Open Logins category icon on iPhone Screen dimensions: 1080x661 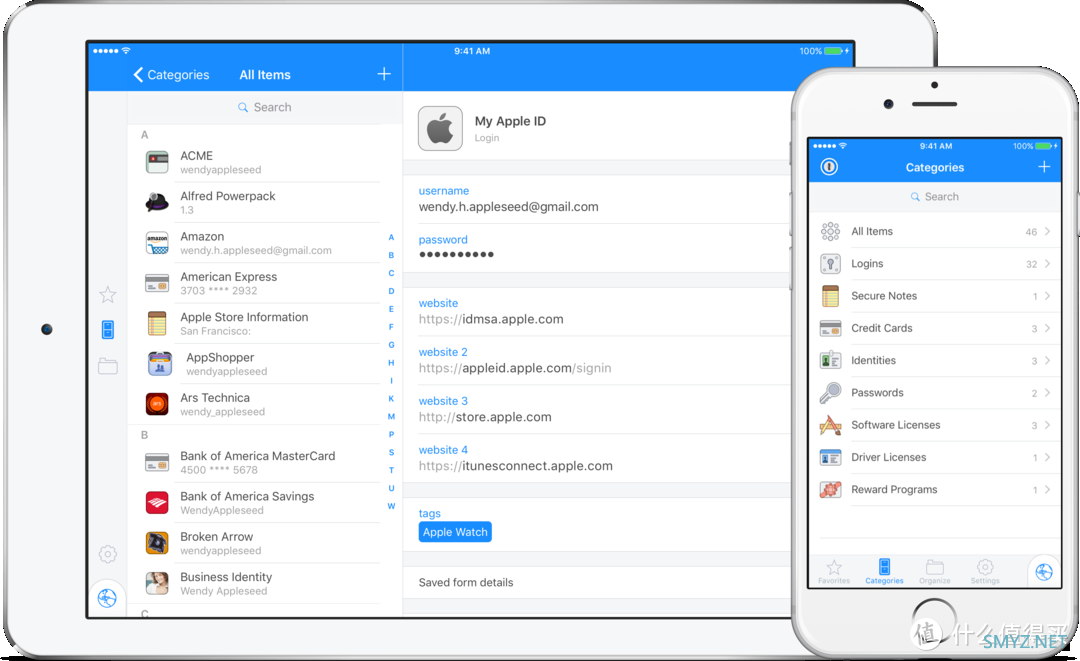pyautogui.click(x=831, y=264)
